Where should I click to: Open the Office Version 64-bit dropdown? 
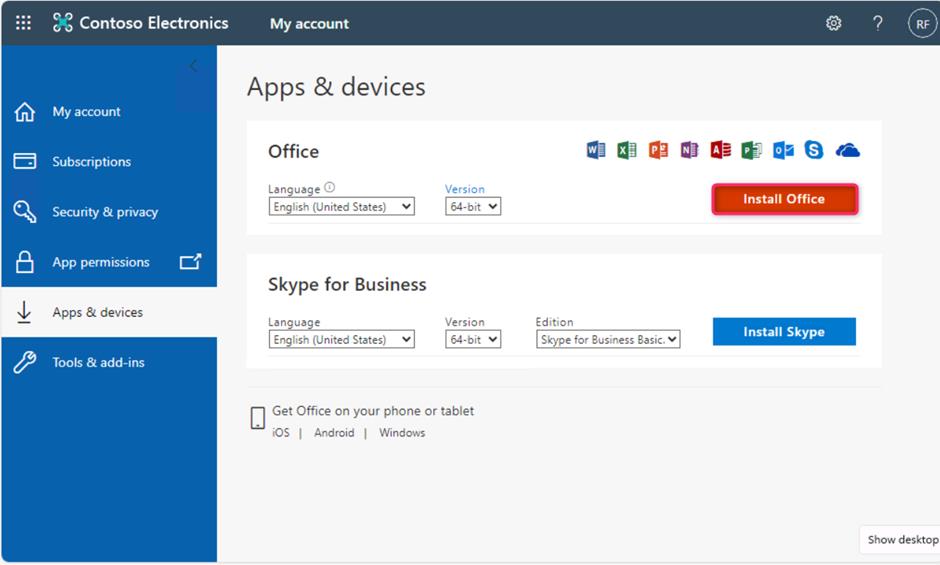pos(473,207)
